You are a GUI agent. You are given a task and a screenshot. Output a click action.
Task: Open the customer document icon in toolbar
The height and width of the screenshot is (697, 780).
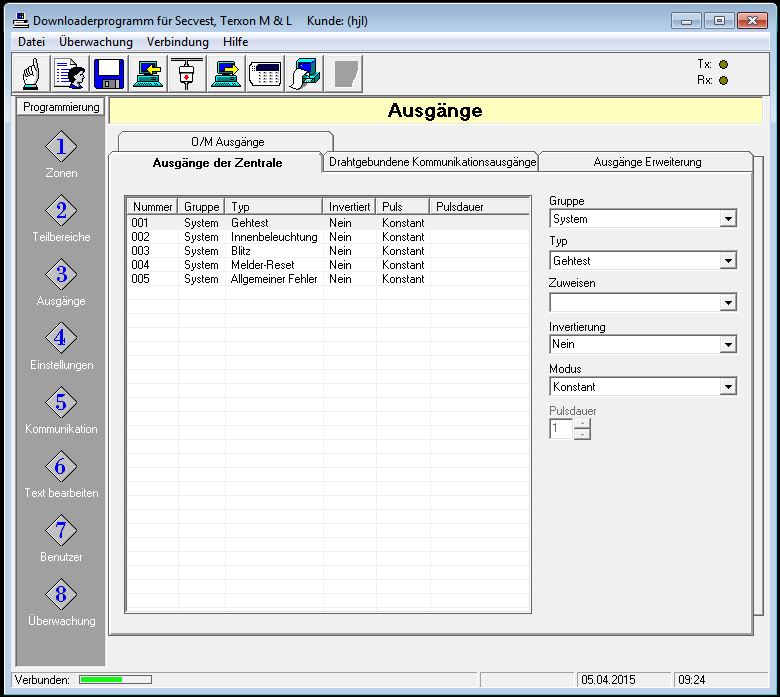coord(70,74)
